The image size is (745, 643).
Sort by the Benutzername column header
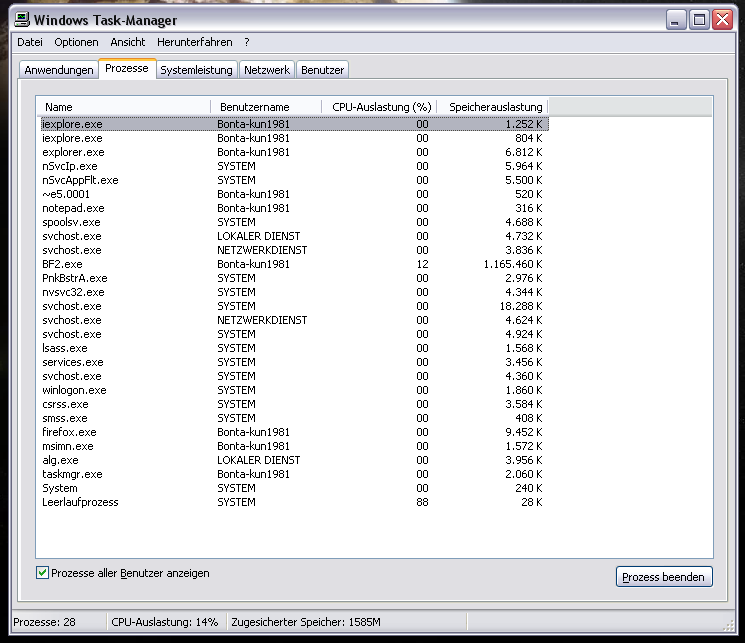266,107
